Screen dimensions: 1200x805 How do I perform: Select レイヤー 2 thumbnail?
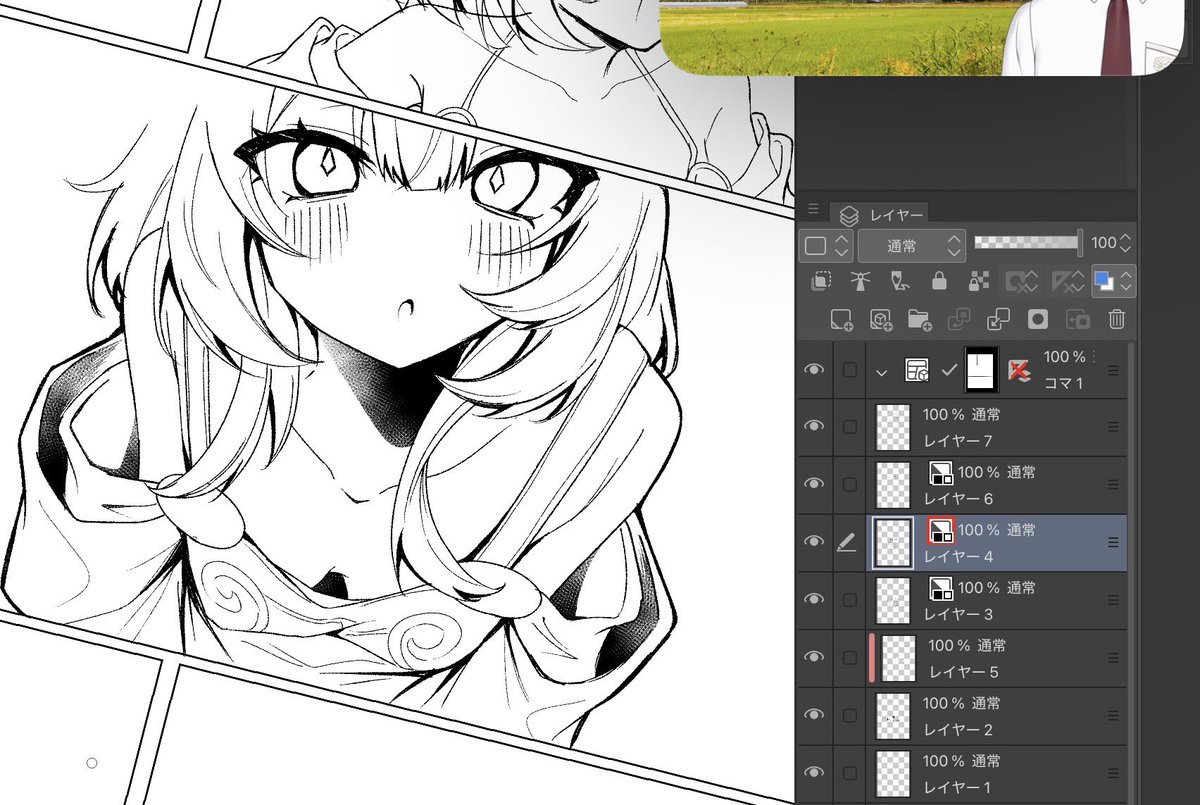[x=892, y=715]
